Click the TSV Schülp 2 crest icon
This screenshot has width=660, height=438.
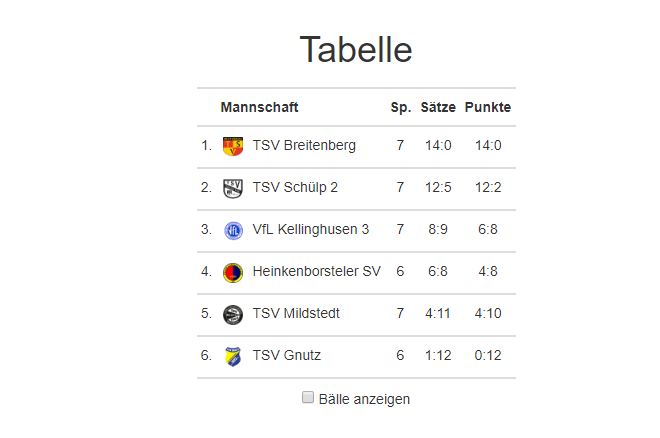click(233, 188)
